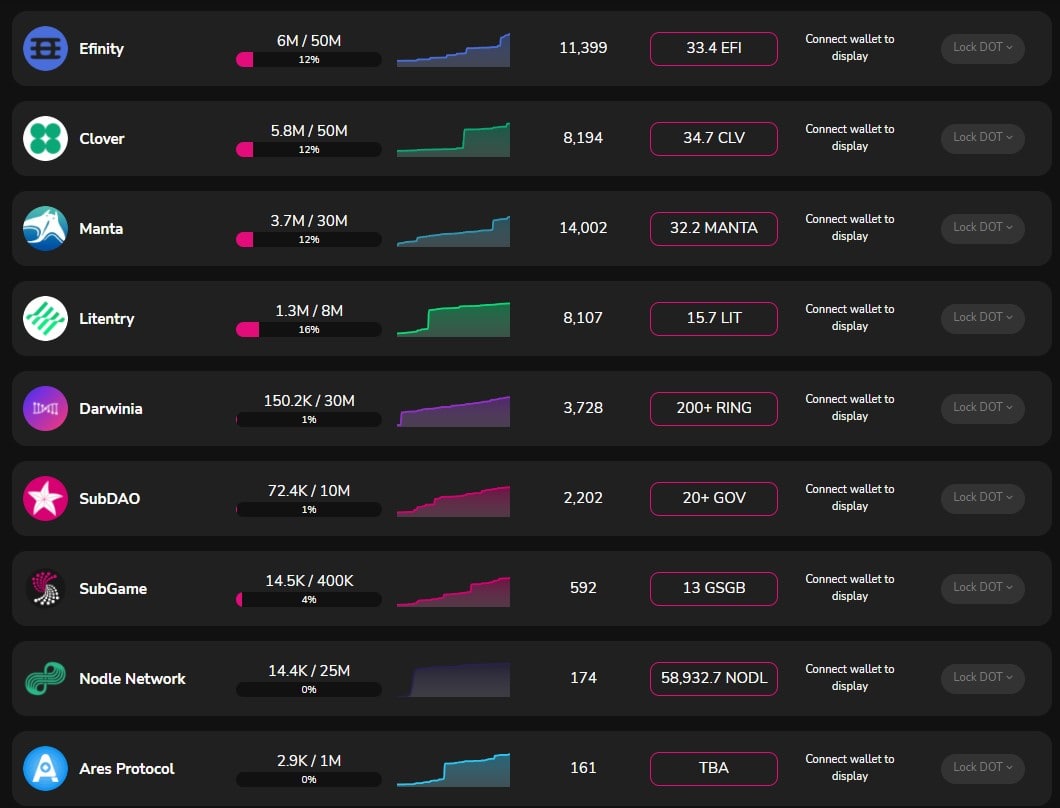Open SubDAO's pink contribution trend chart
Viewport: 1060px width, 808px height.
pos(453,500)
